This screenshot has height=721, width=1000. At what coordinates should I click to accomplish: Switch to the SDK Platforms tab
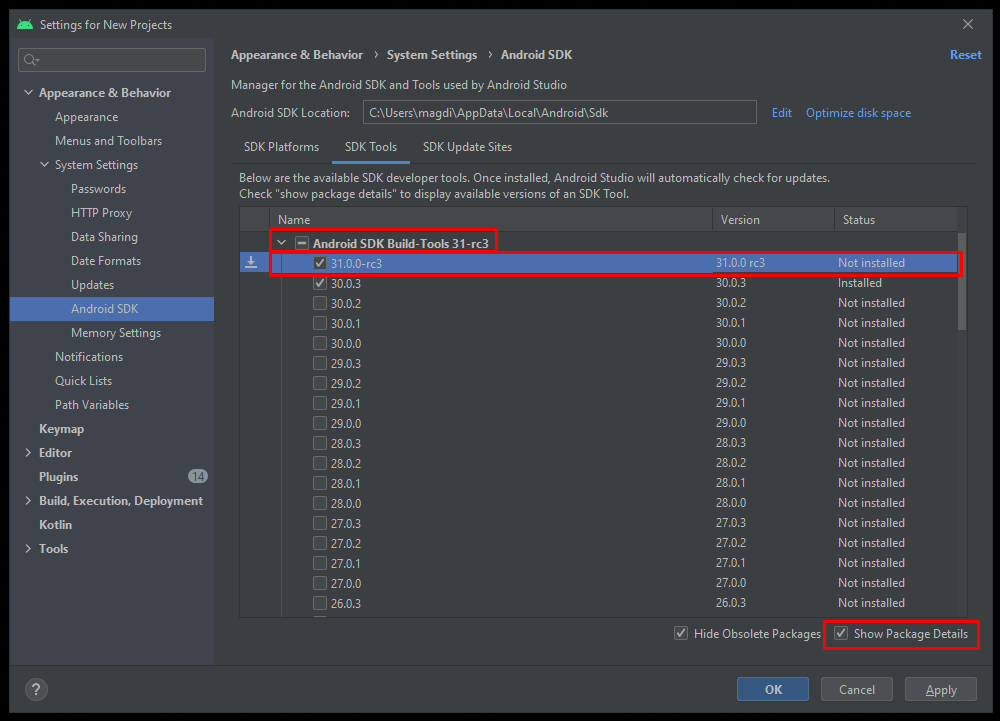(x=281, y=147)
